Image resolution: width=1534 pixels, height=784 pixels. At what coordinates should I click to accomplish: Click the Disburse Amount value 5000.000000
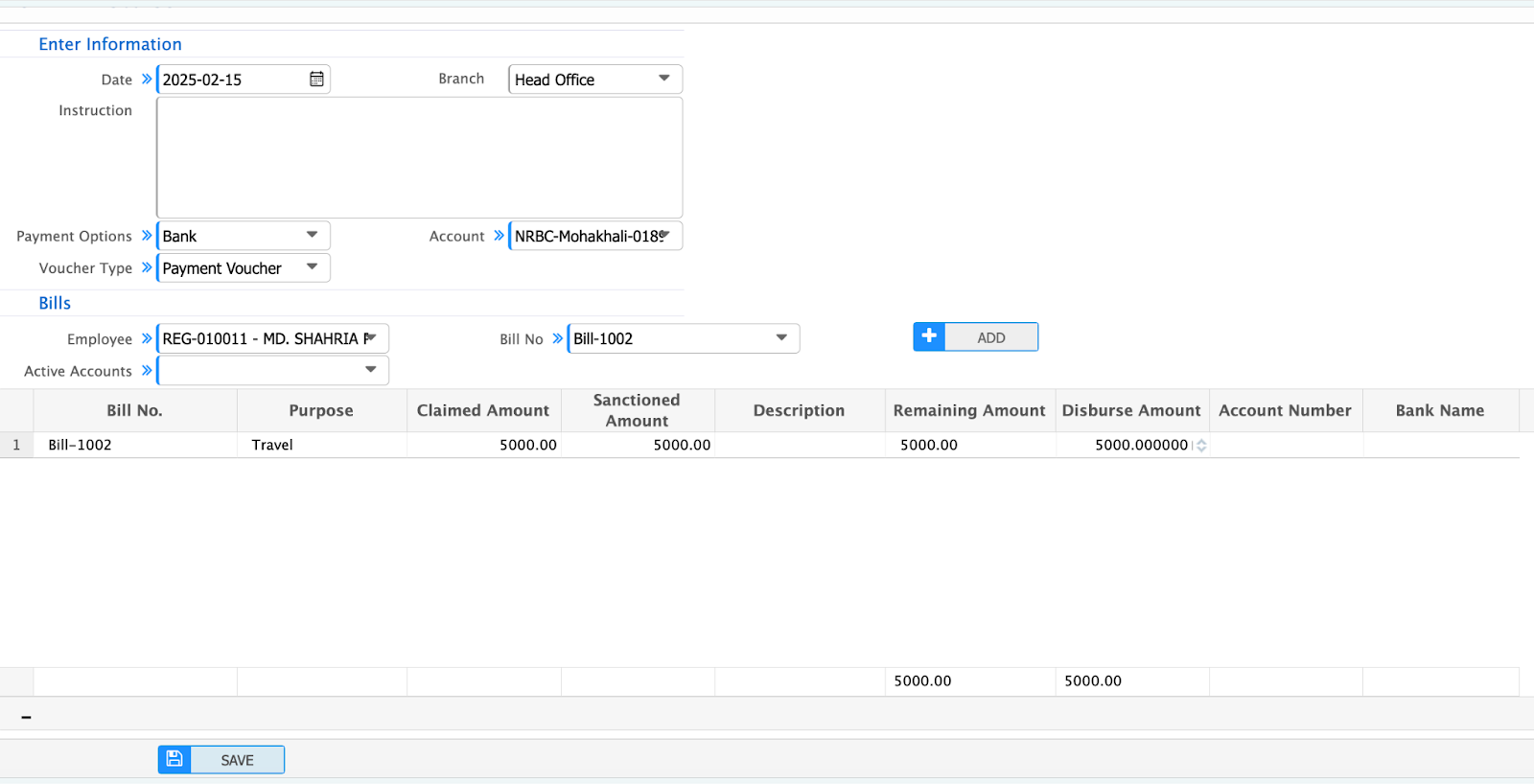coord(1139,445)
